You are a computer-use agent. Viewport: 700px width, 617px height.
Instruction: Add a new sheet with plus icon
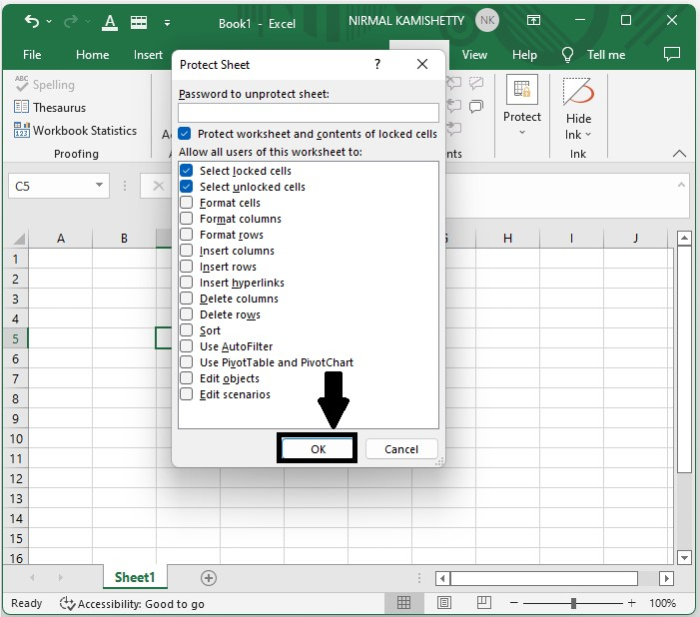coord(208,577)
